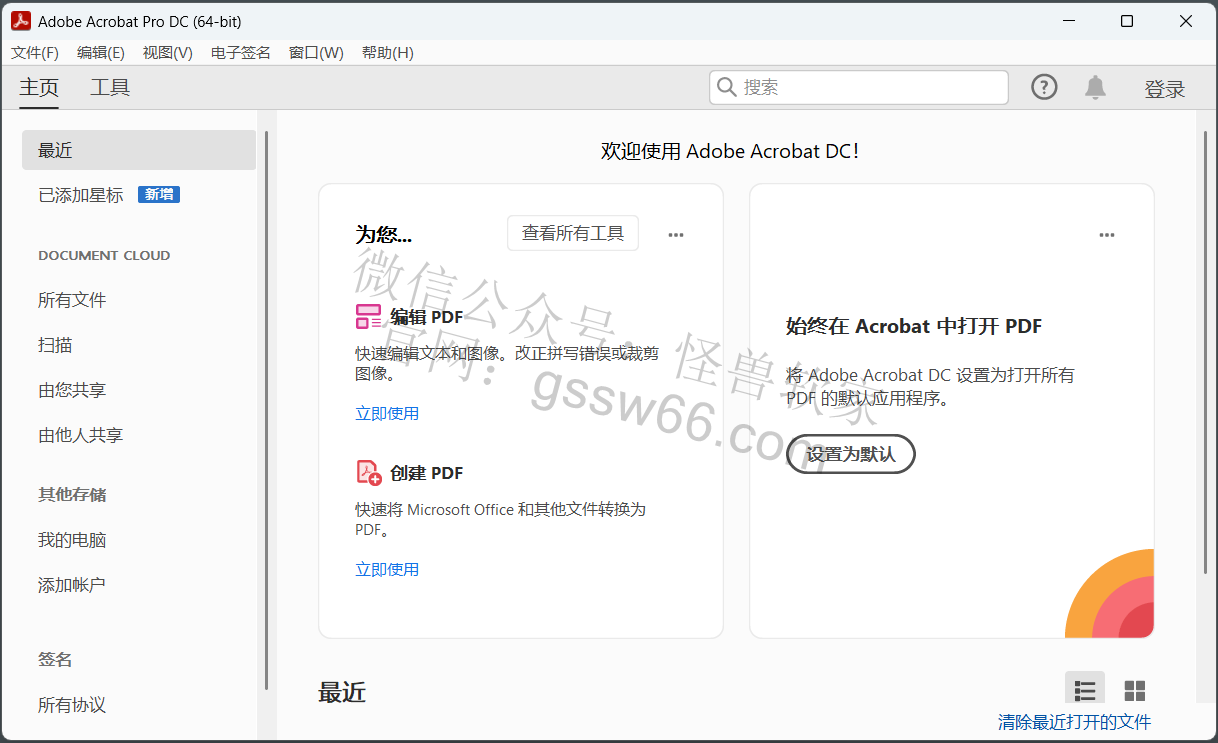1218x743 pixels.
Task: Click 立即使用 under 编辑 PDF
Action: coord(387,413)
